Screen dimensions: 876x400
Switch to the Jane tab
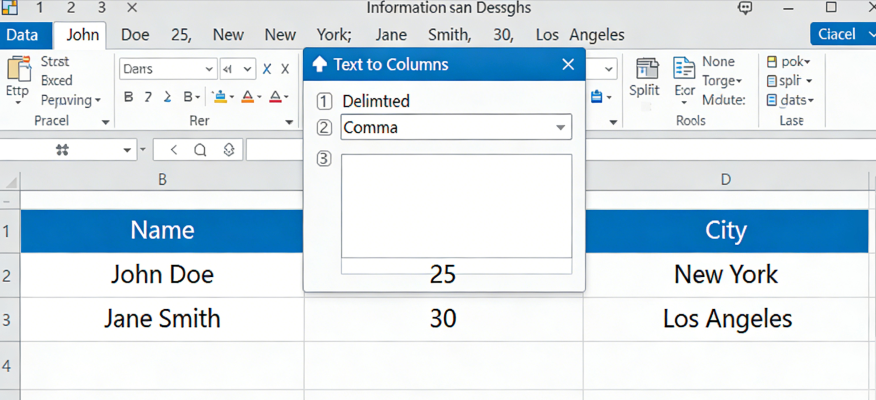(x=391, y=35)
